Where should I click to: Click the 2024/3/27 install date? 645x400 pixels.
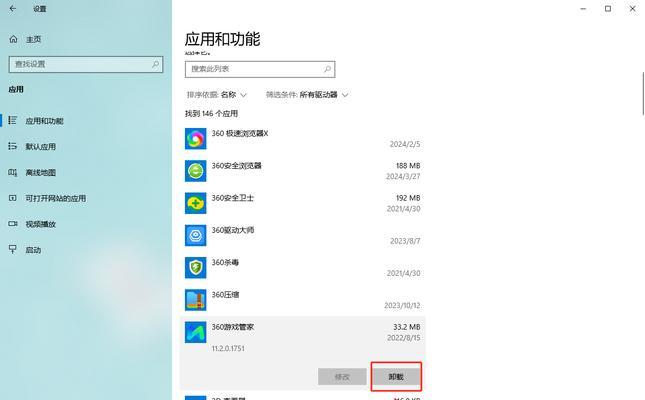coord(403,176)
